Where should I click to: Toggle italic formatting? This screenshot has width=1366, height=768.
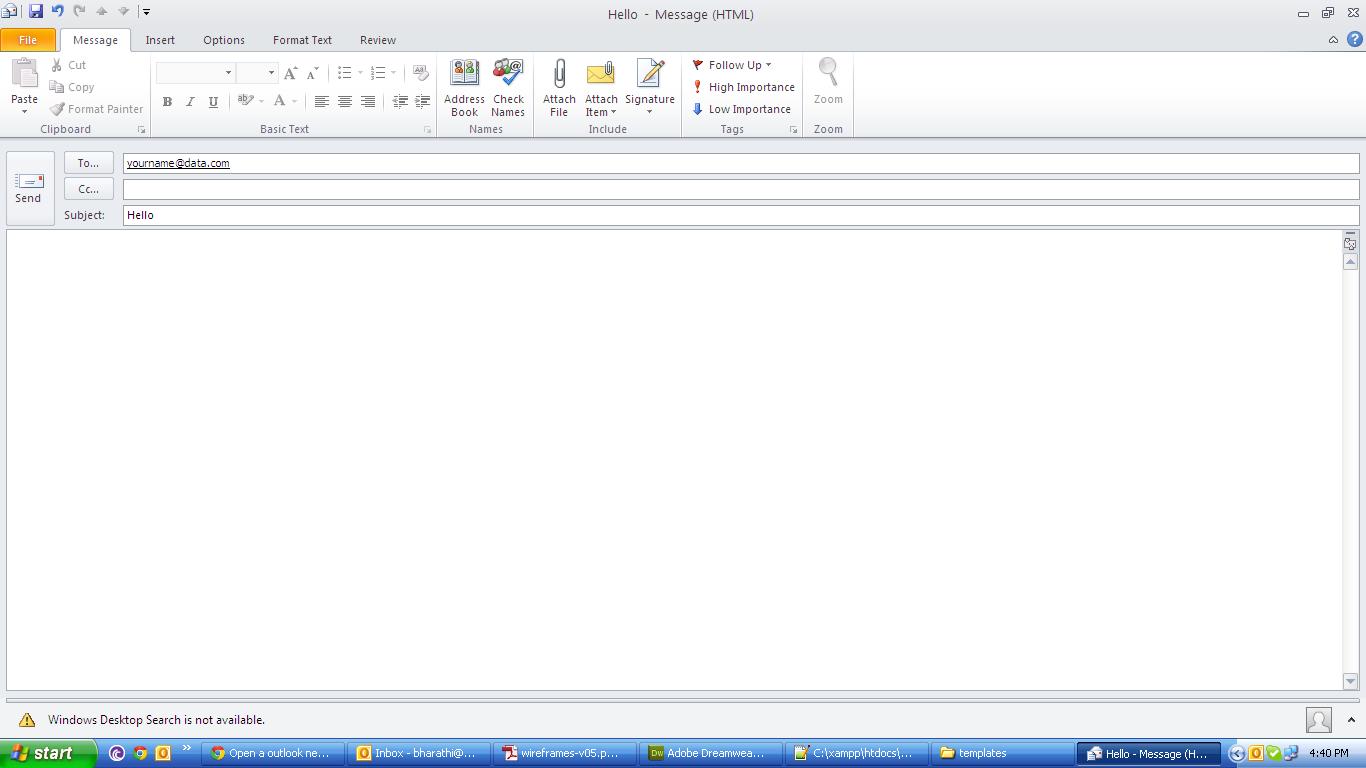coord(190,101)
